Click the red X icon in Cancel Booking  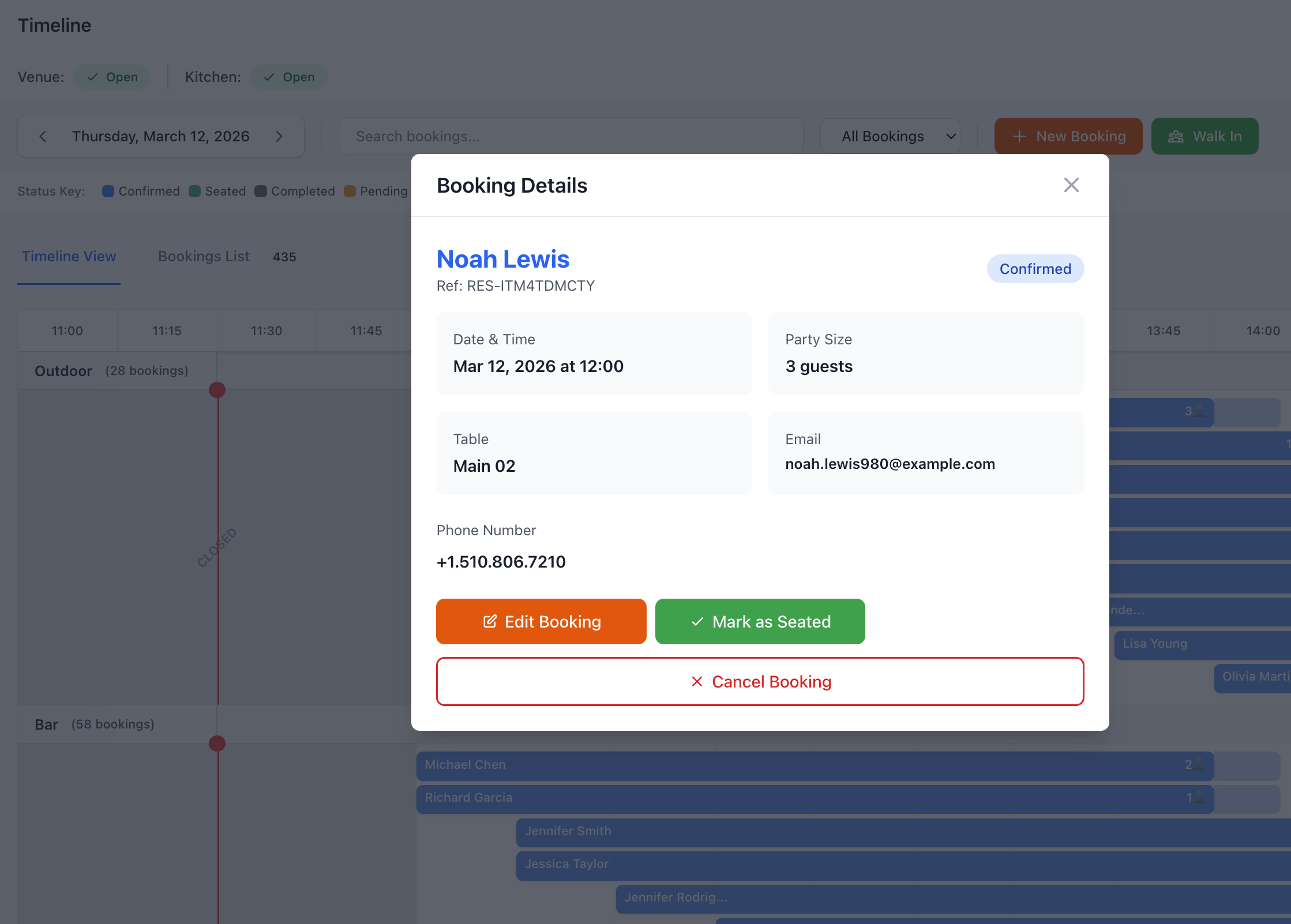click(x=697, y=681)
